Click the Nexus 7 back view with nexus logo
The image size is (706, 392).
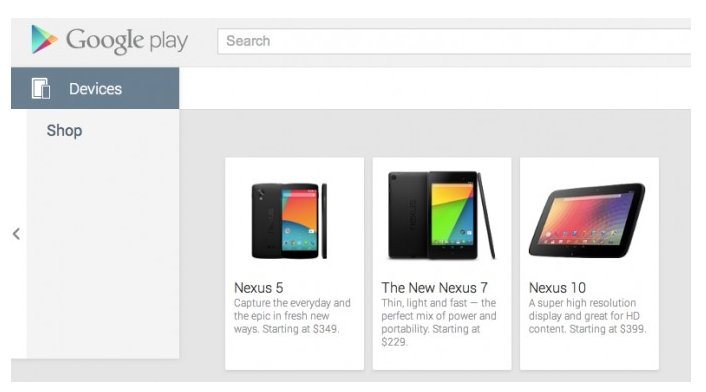coord(407,215)
